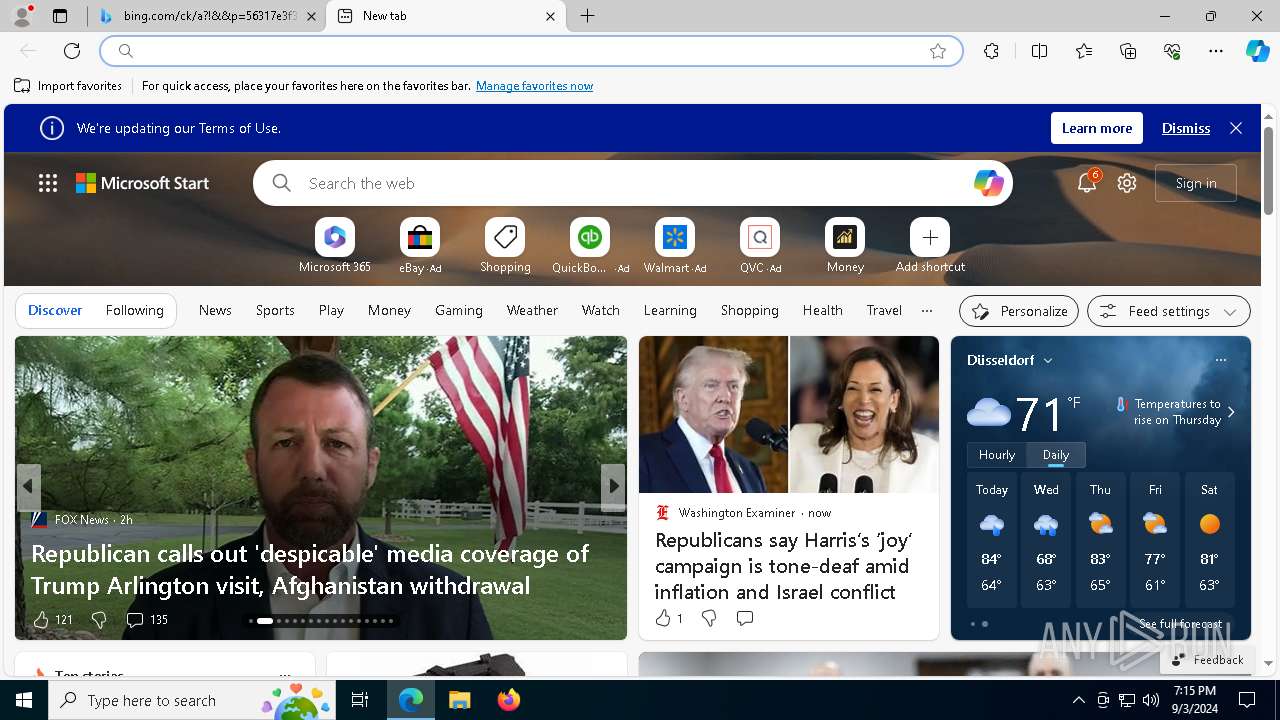Go to previous headline slide
Viewport: 1280px width, 720px height.
tap(28, 487)
